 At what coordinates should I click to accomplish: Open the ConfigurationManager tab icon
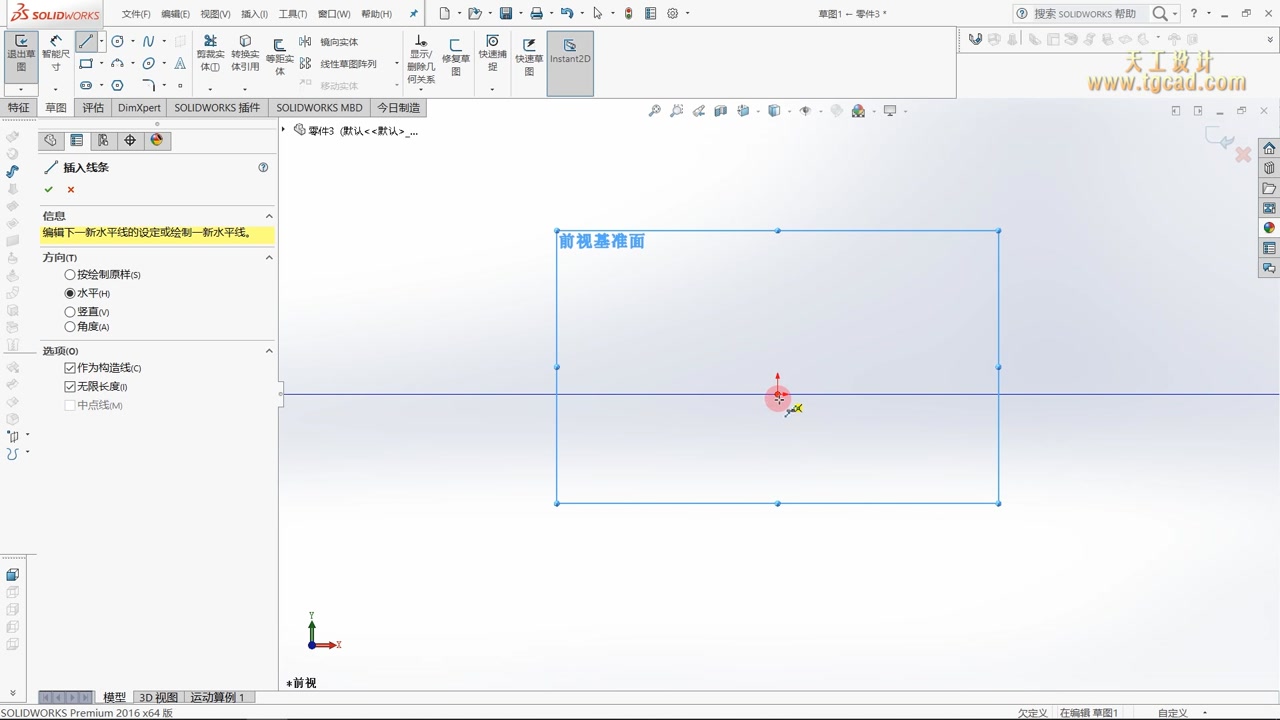pyautogui.click(x=103, y=140)
